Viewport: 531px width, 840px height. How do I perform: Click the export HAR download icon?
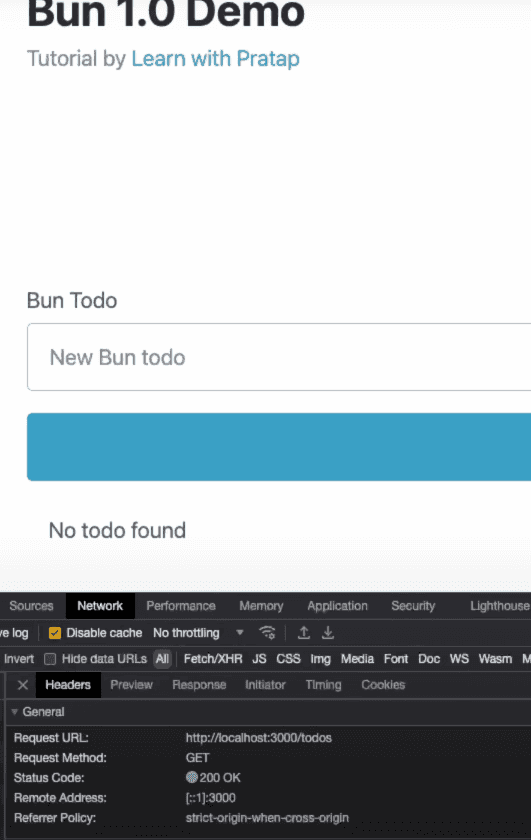(328, 633)
